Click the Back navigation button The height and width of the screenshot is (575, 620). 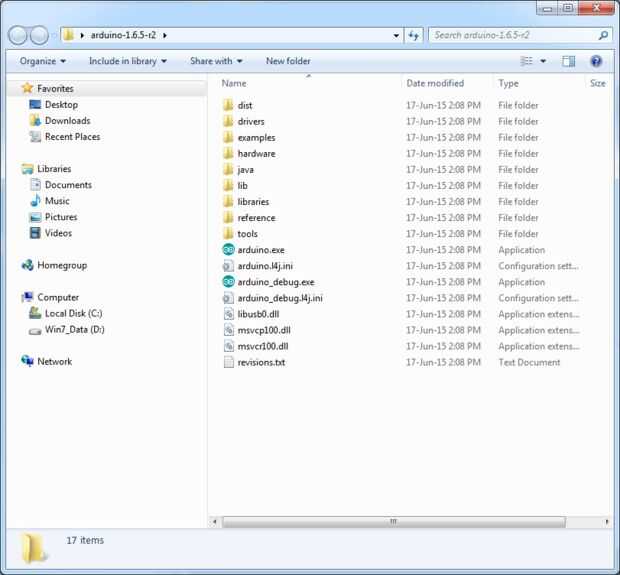coord(17,35)
